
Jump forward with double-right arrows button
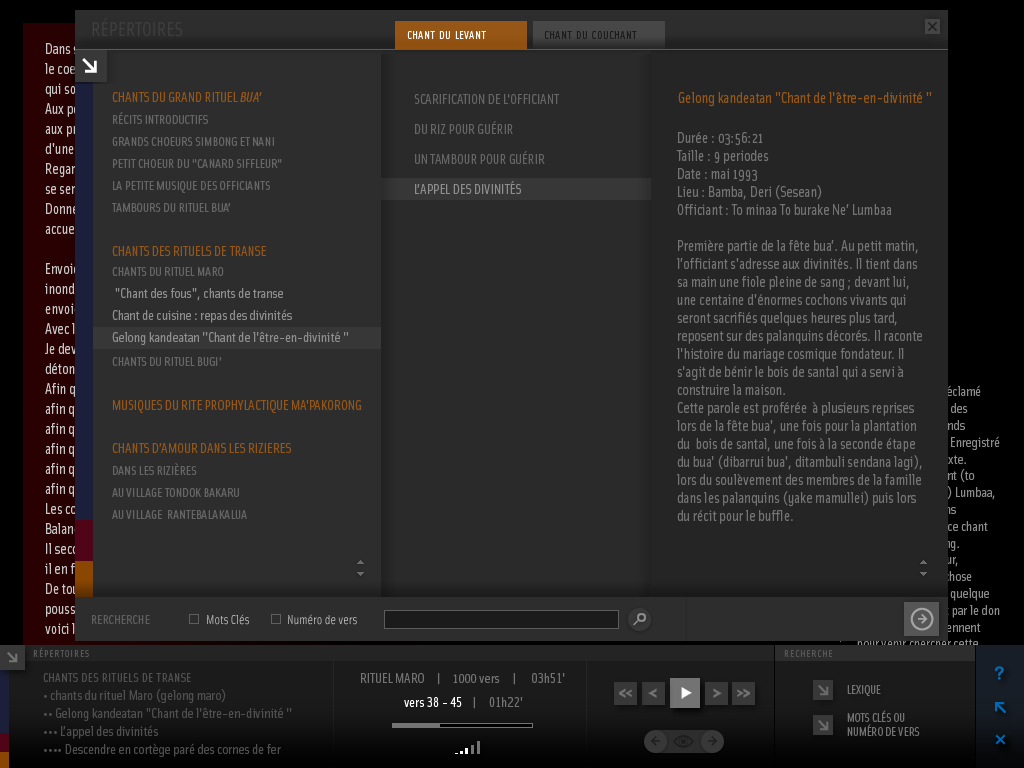click(x=743, y=693)
